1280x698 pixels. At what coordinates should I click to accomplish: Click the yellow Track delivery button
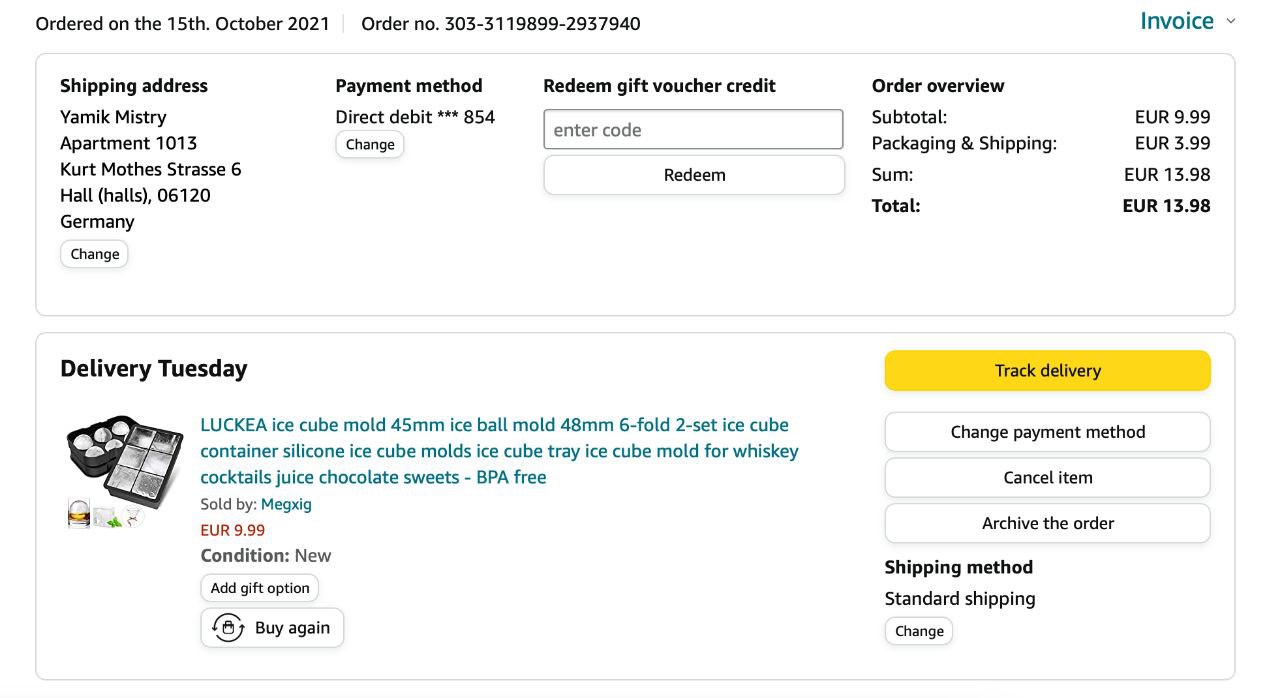[x=1047, y=371]
